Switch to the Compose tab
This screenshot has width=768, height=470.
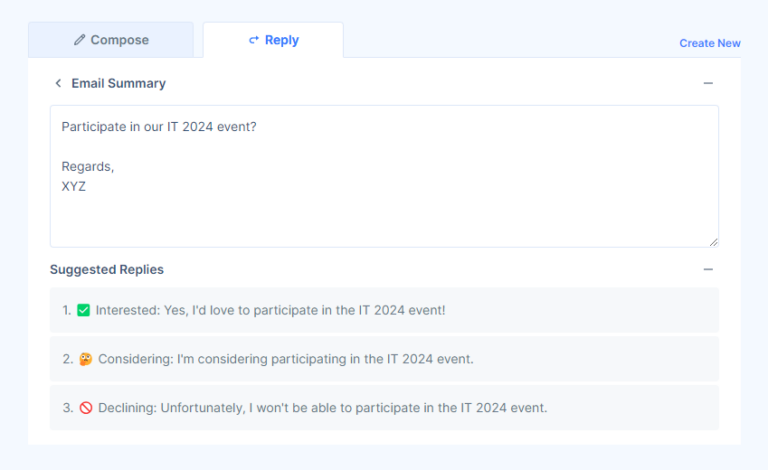pyautogui.click(x=111, y=40)
